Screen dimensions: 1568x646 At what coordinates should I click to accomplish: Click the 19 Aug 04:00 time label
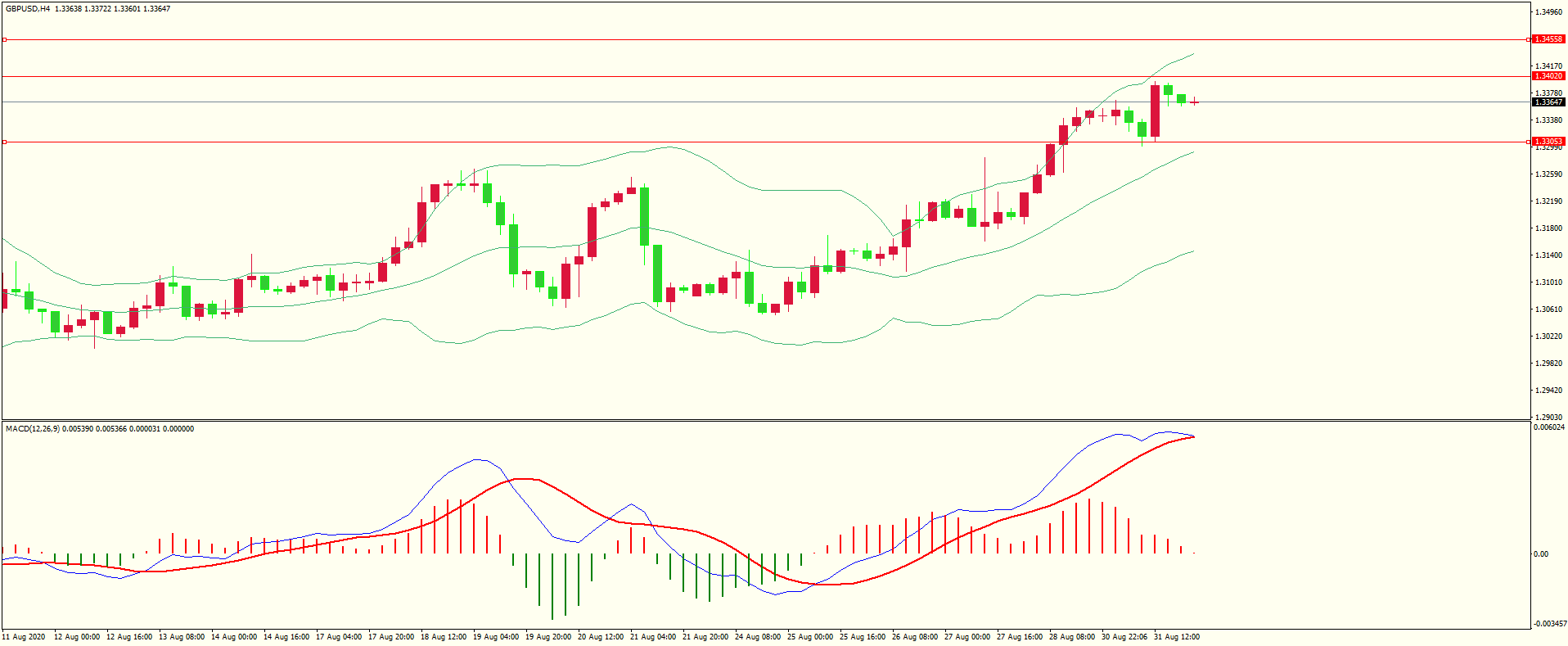tap(496, 637)
